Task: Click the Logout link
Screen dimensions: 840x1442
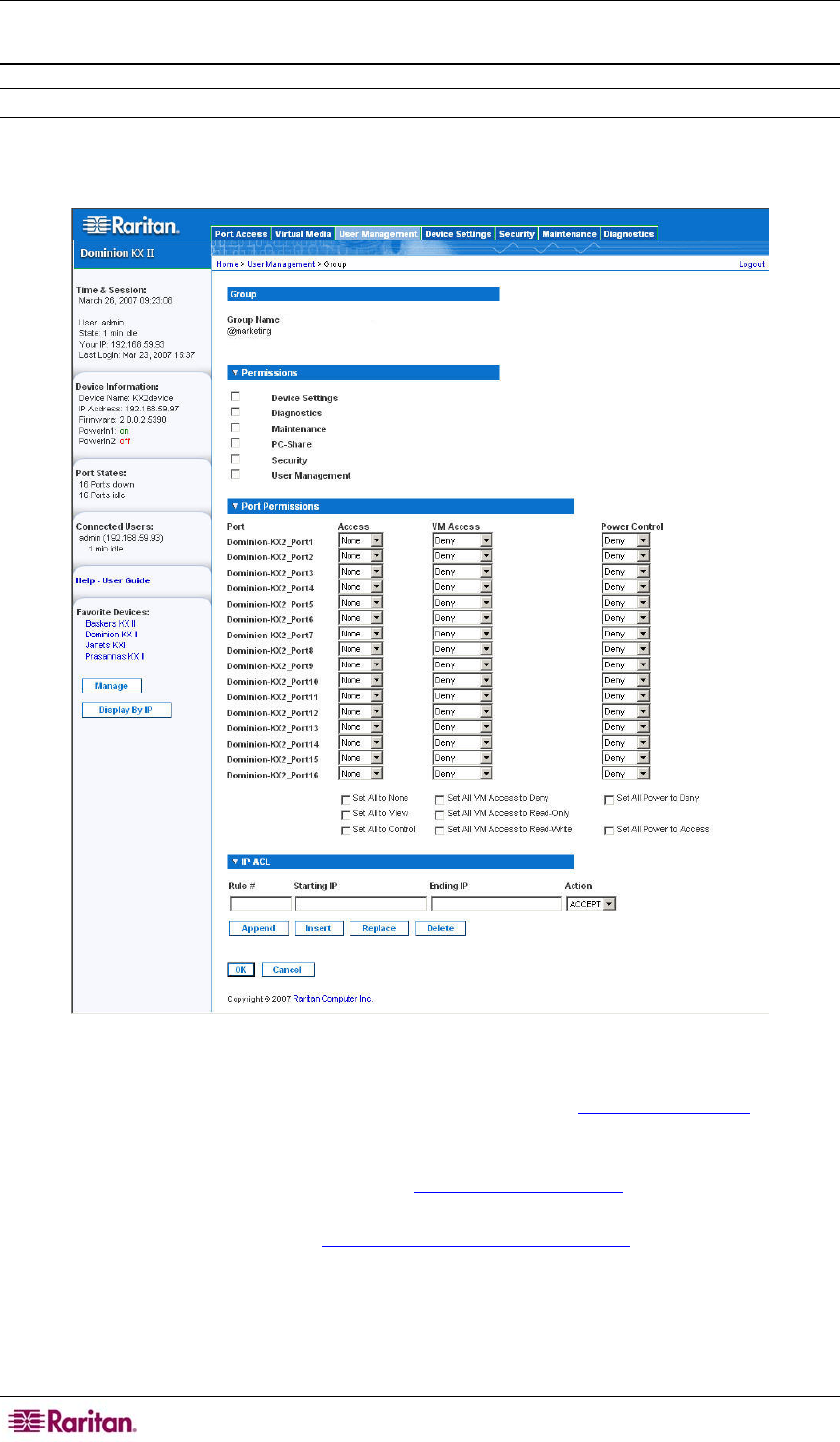Action: point(751,264)
